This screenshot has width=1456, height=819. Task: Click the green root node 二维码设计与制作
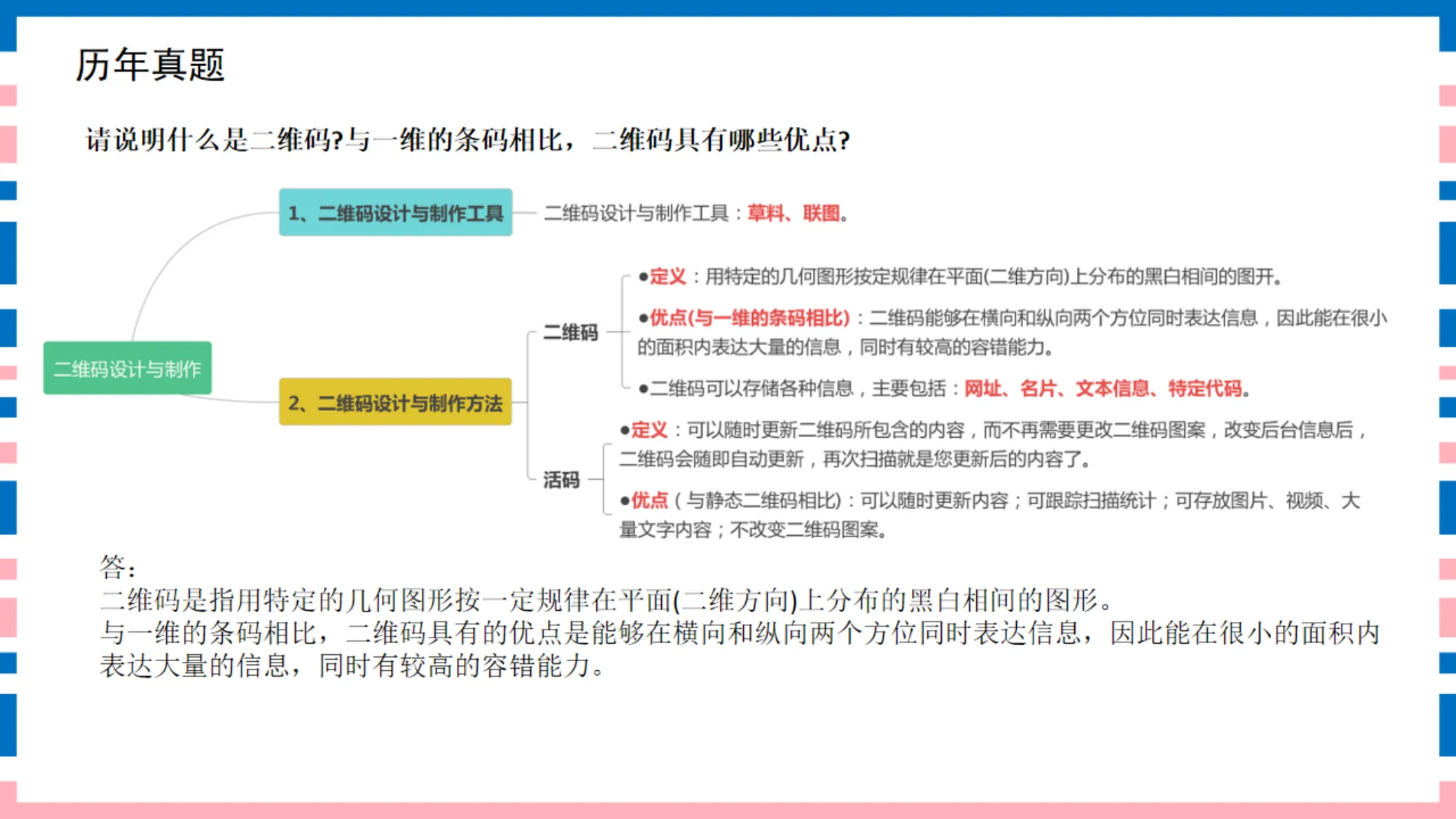128,368
